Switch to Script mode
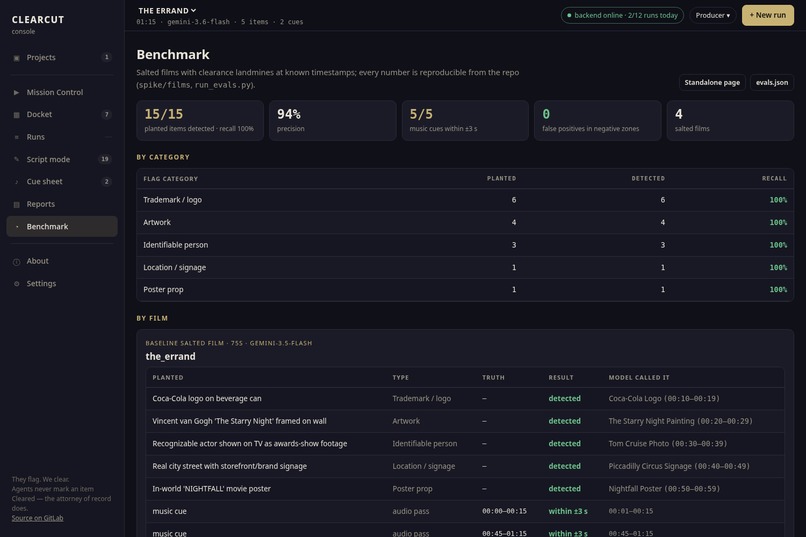The width and height of the screenshot is (806, 537). (62, 159)
